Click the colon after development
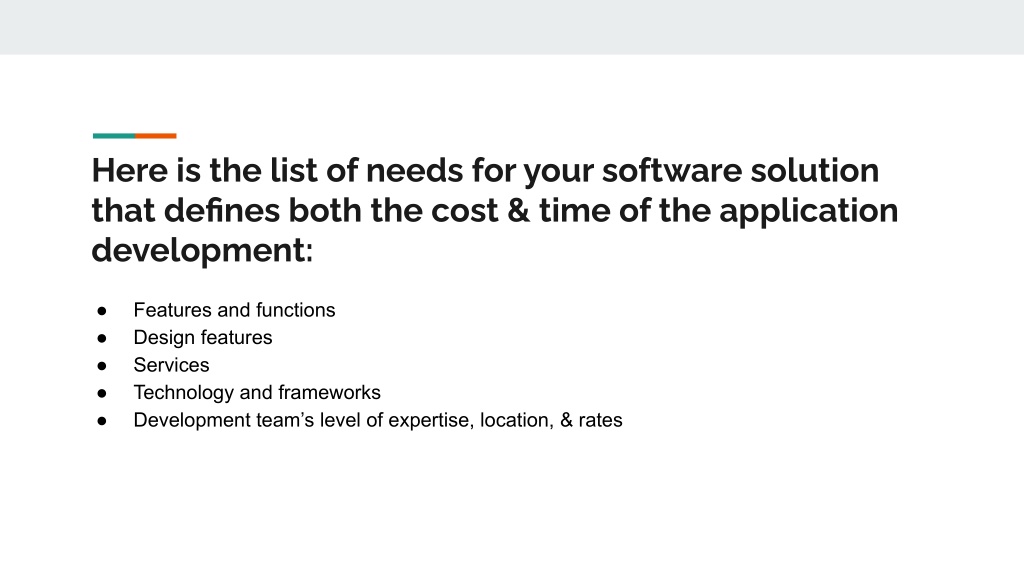 coord(309,252)
